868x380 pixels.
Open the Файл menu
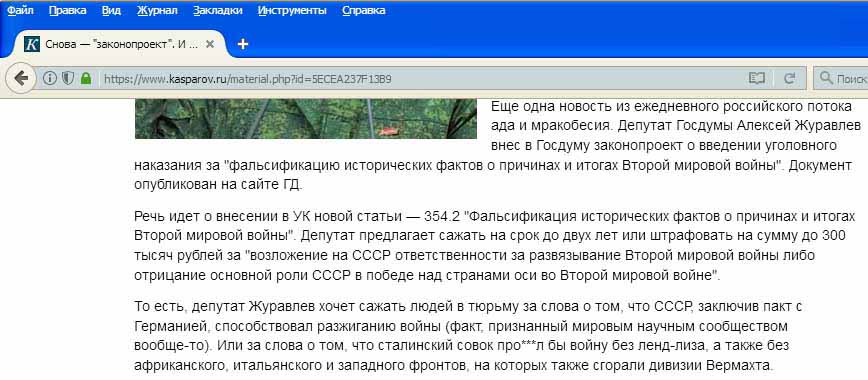click(x=20, y=11)
